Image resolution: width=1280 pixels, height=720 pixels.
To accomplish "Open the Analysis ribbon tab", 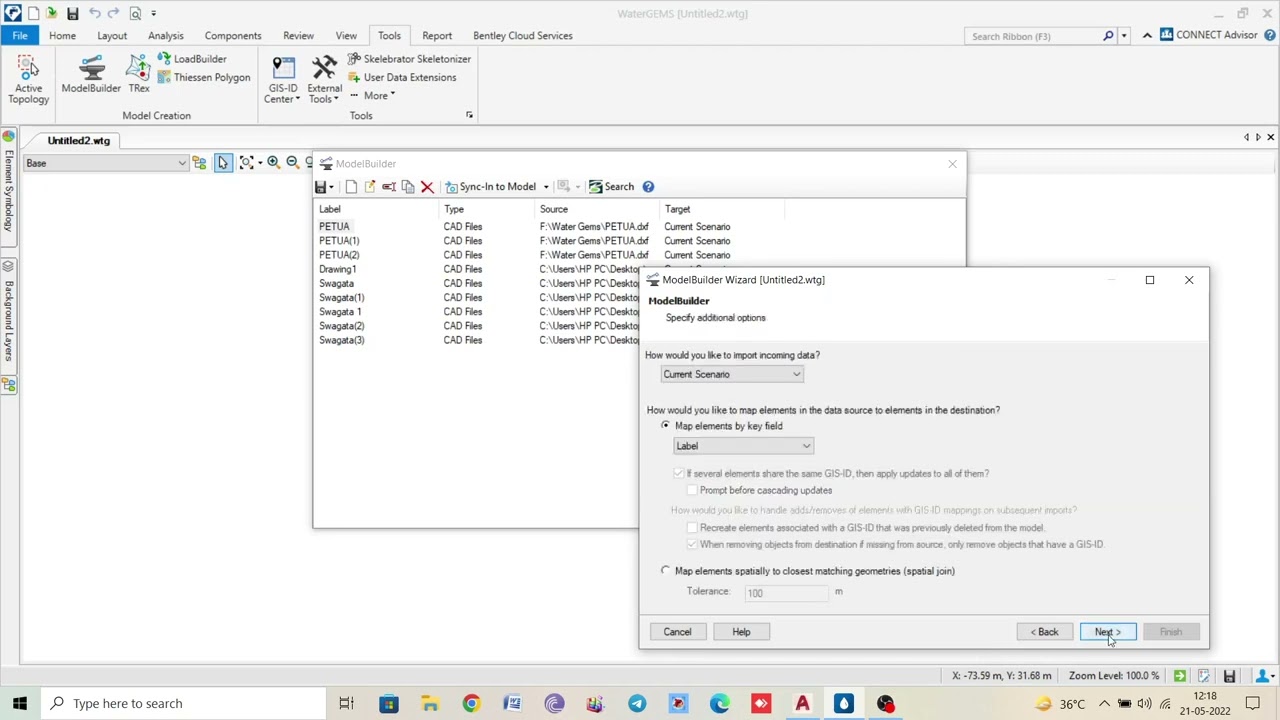I will 166,36.
